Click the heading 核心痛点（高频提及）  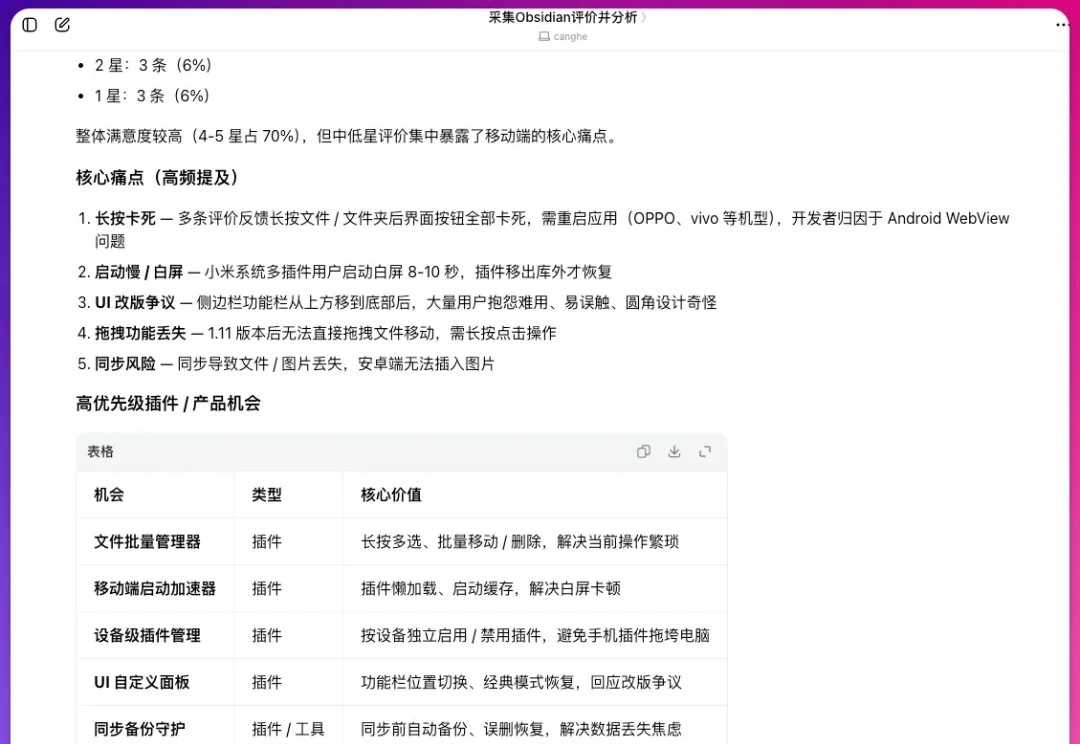click(157, 178)
